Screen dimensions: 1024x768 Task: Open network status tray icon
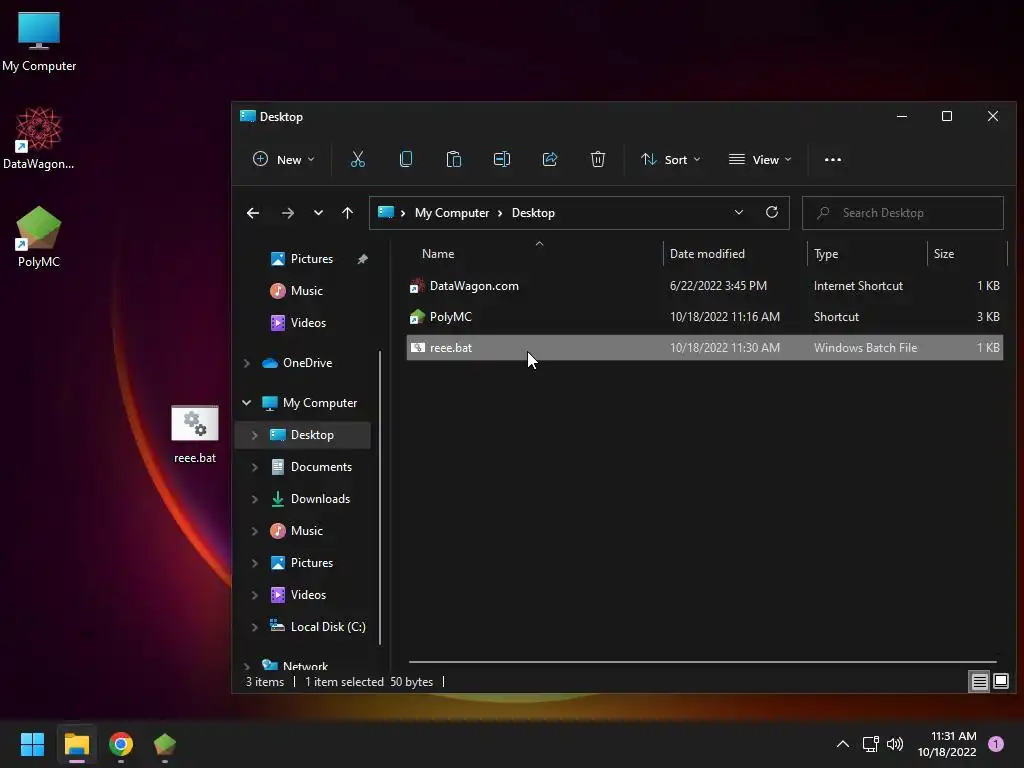[871, 744]
